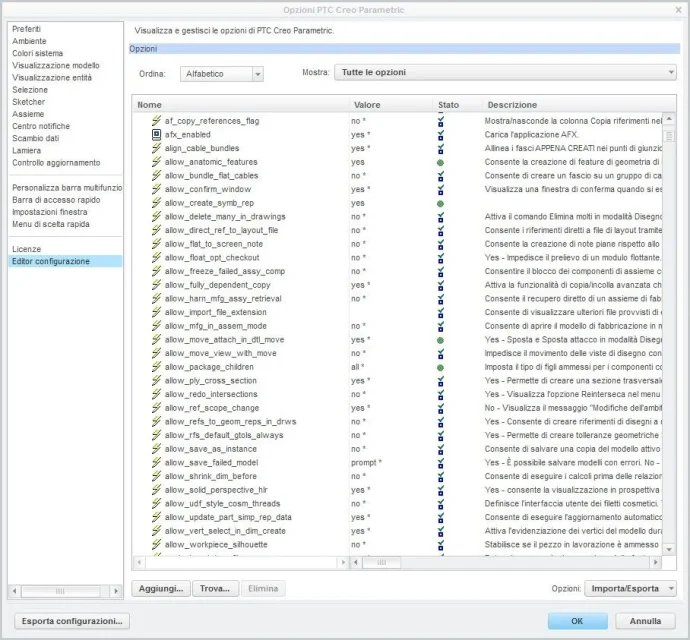Click the lightning icon beside allow_confirm_window
The width and height of the screenshot is (690, 640).
pos(156,189)
